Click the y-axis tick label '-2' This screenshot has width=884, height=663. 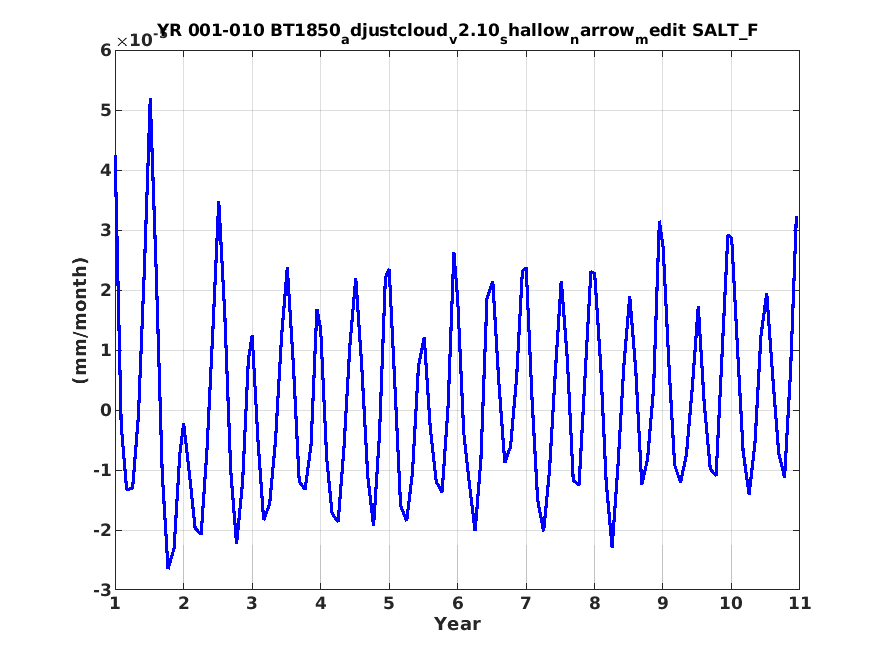click(x=103, y=531)
